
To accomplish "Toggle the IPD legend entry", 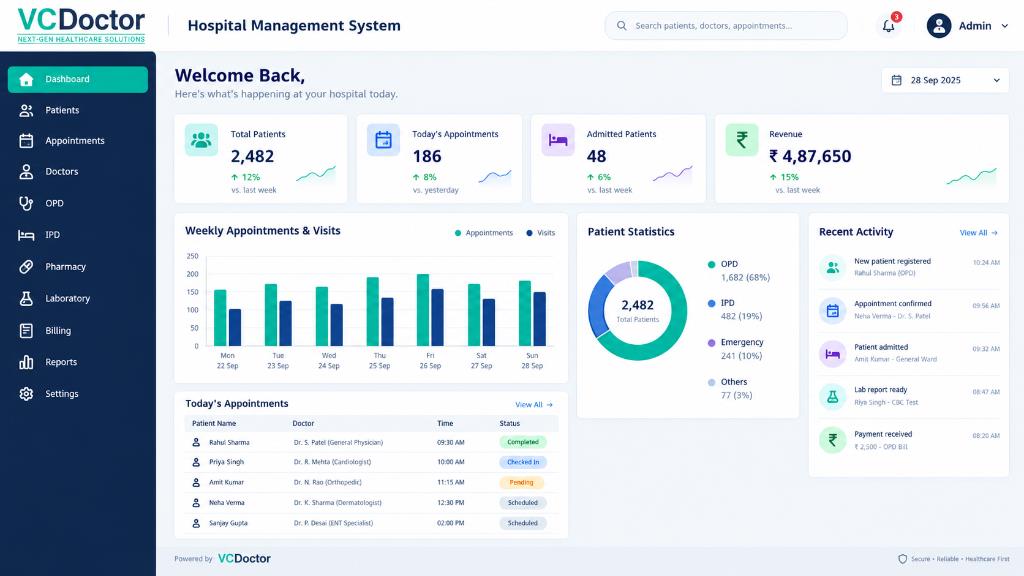I will [735, 310].
